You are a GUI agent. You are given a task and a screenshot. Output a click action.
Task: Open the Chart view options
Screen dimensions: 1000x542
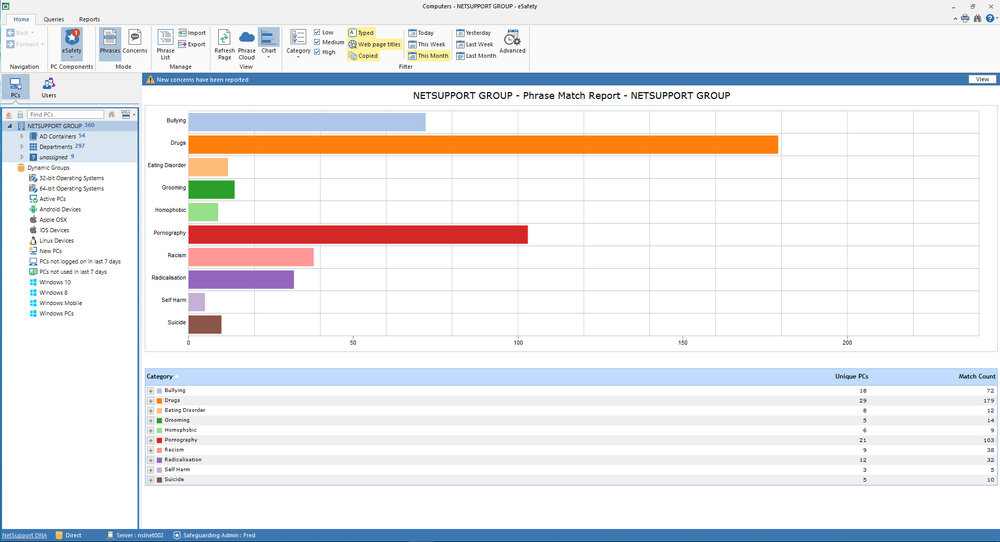point(269,44)
